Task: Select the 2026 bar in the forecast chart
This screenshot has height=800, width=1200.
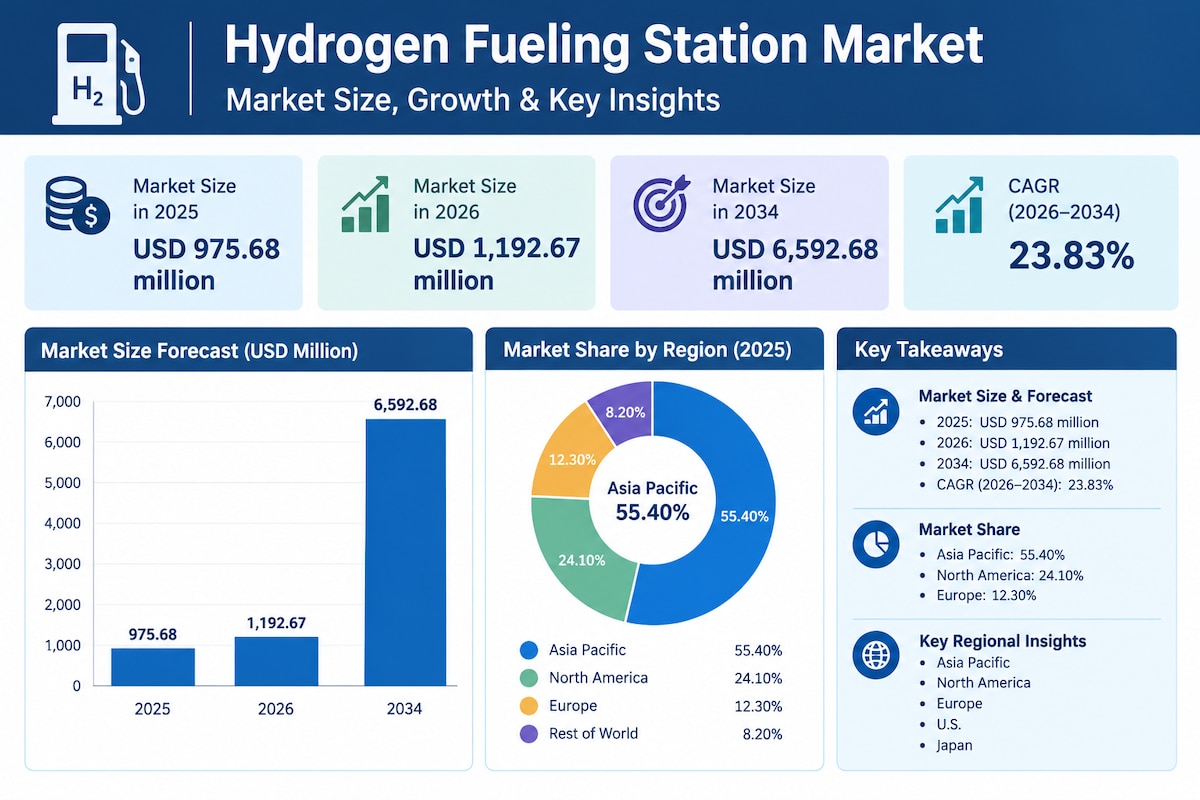Action: pyautogui.click(x=276, y=661)
